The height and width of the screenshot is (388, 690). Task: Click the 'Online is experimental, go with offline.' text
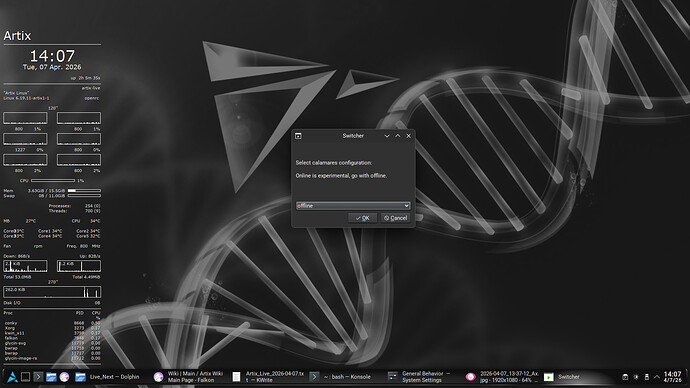click(x=341, y=176)
